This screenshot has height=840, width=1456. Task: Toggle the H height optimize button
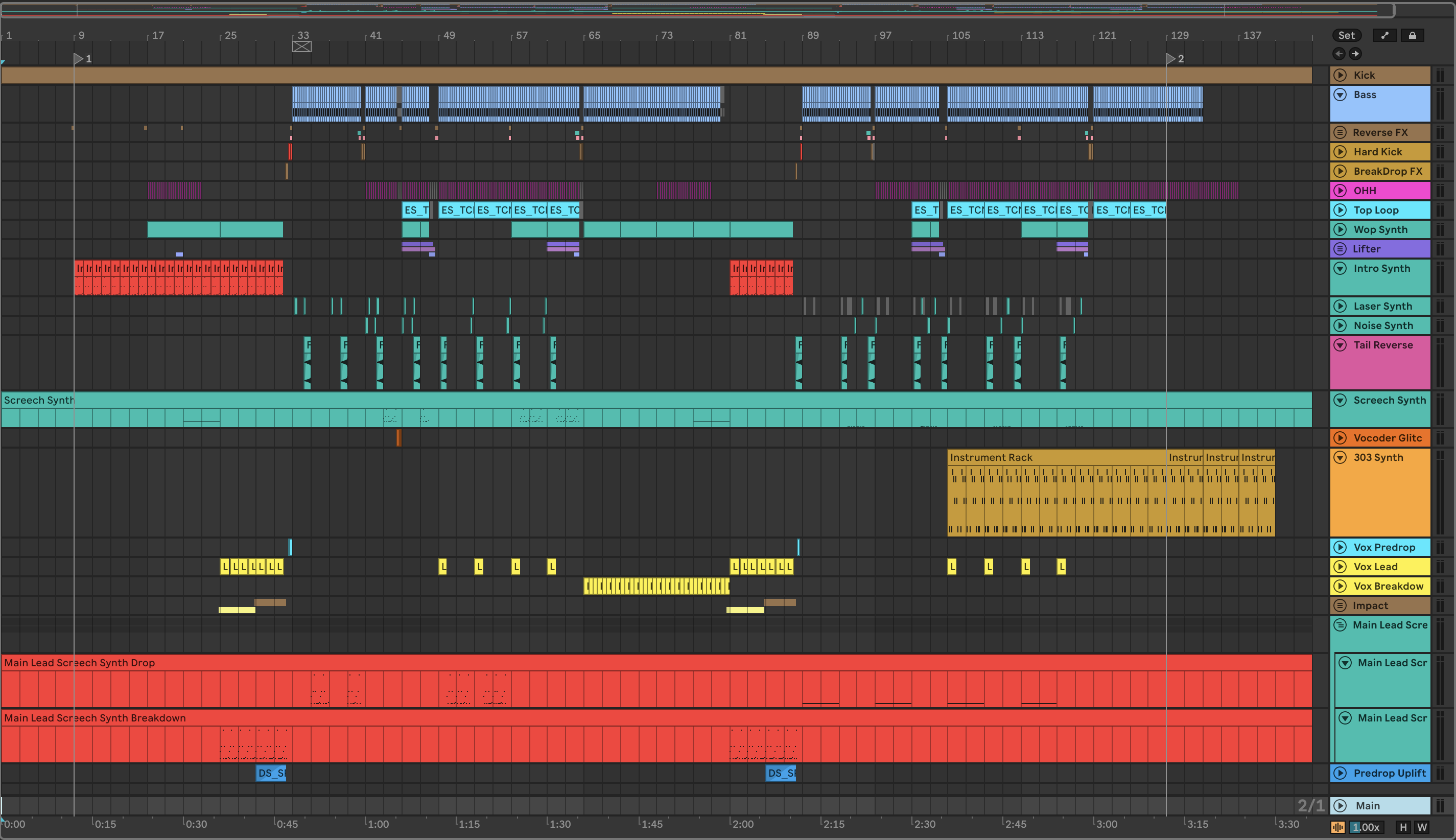click(1403, 827)
